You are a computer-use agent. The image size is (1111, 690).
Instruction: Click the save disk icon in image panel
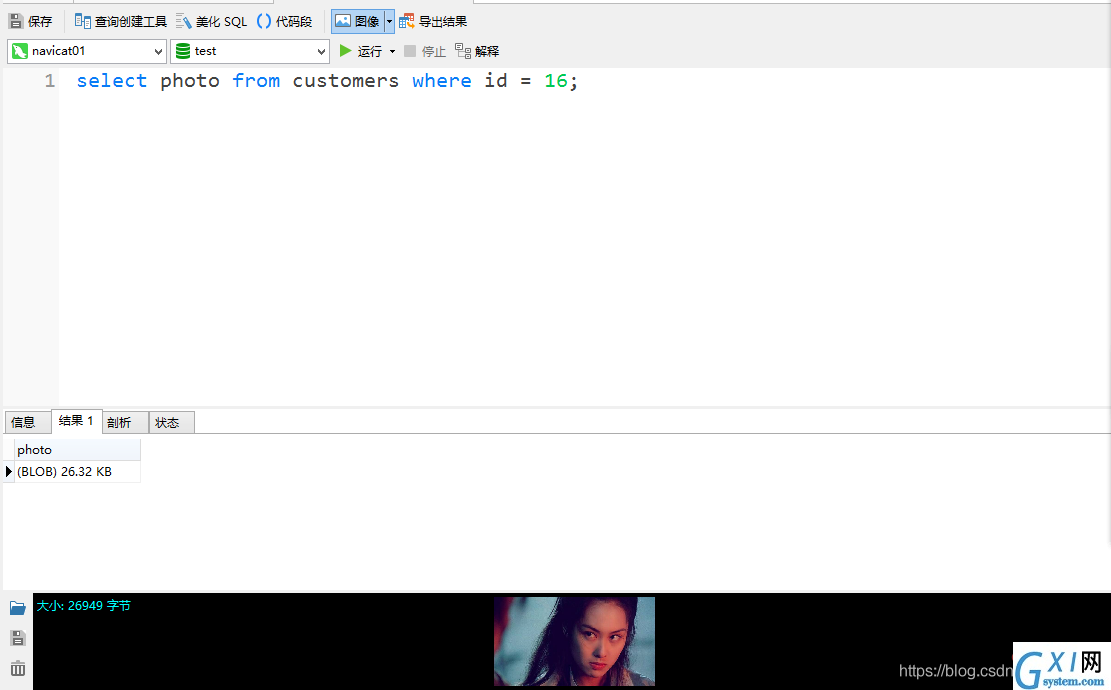point(18,638)
